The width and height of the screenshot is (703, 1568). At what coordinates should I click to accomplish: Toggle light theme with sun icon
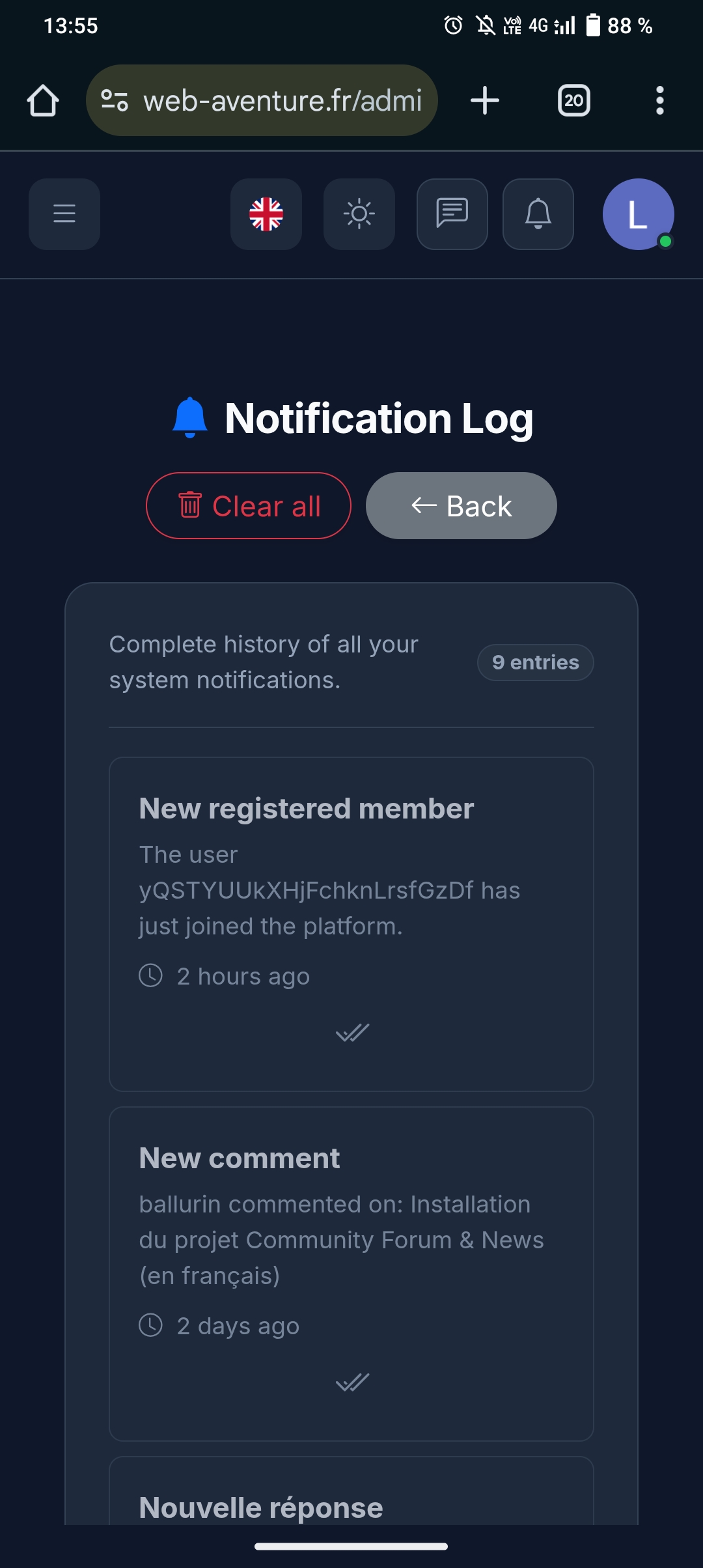[x=359, y=214]
